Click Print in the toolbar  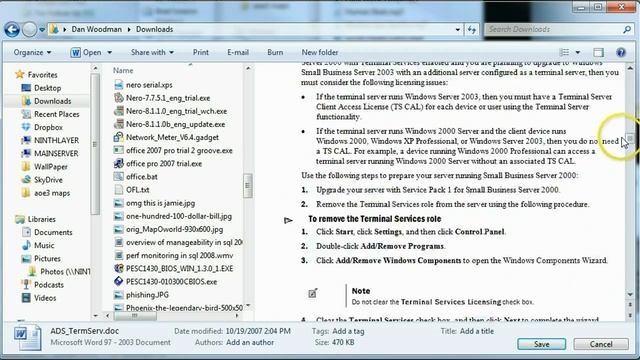(200, 52)
